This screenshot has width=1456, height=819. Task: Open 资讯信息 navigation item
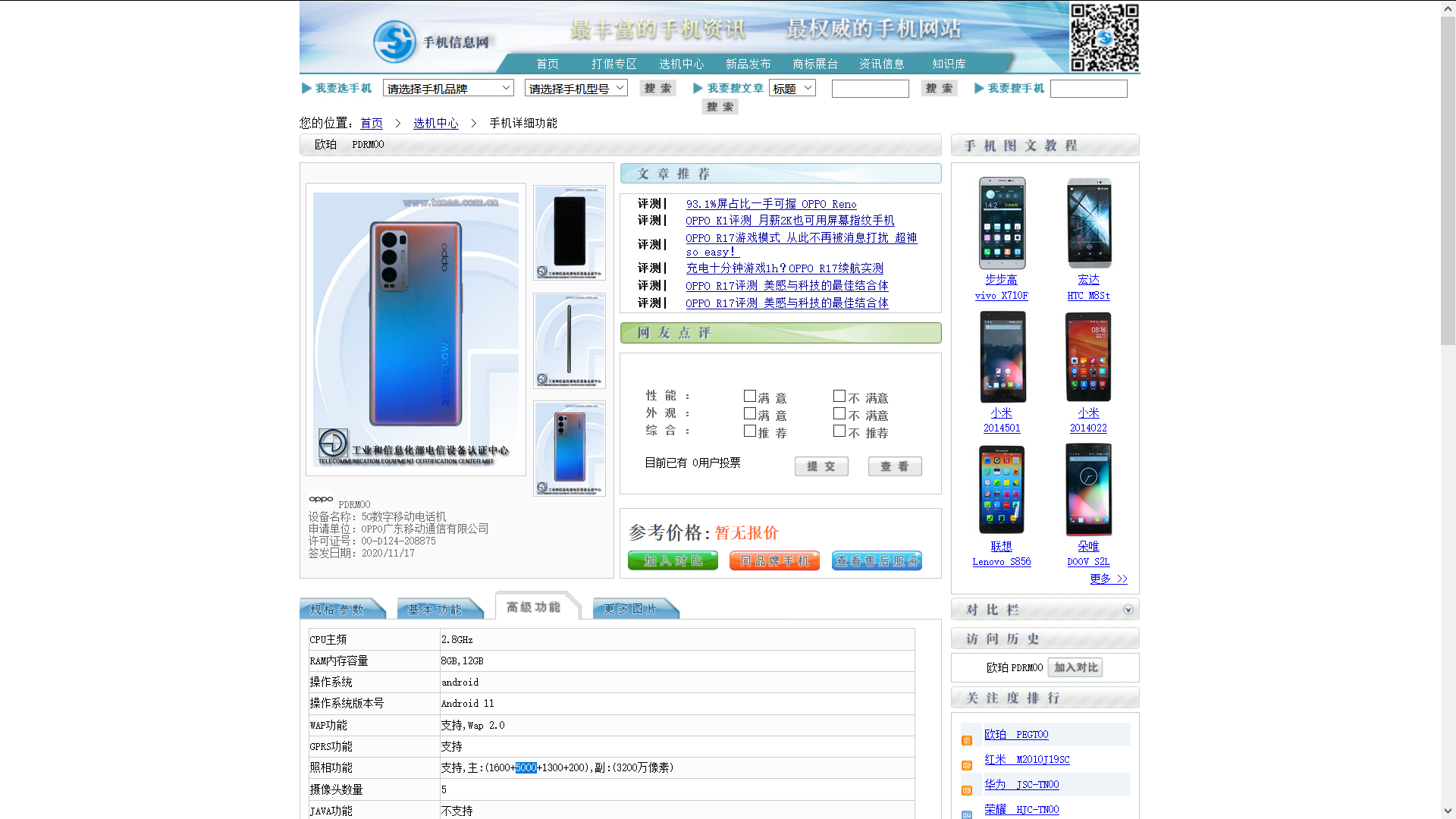tap(882, 64)
